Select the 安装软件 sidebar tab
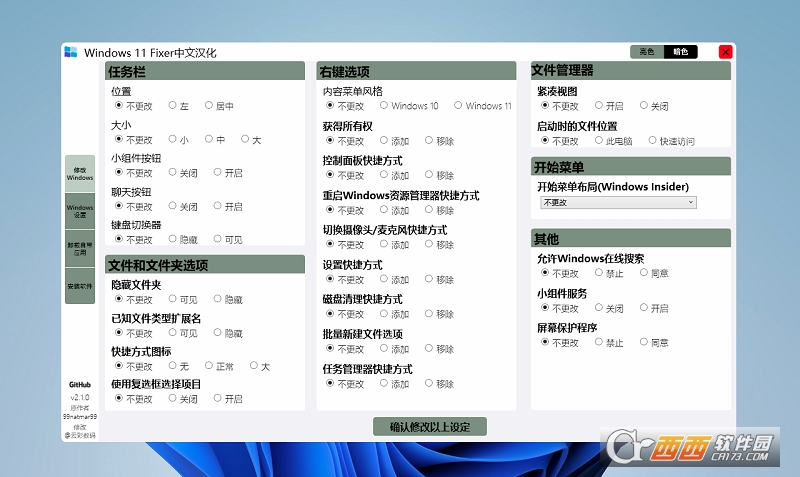Image resolution: width=800 pixels, height=477 pixels. pyautogui.click(x=80, y=286)
